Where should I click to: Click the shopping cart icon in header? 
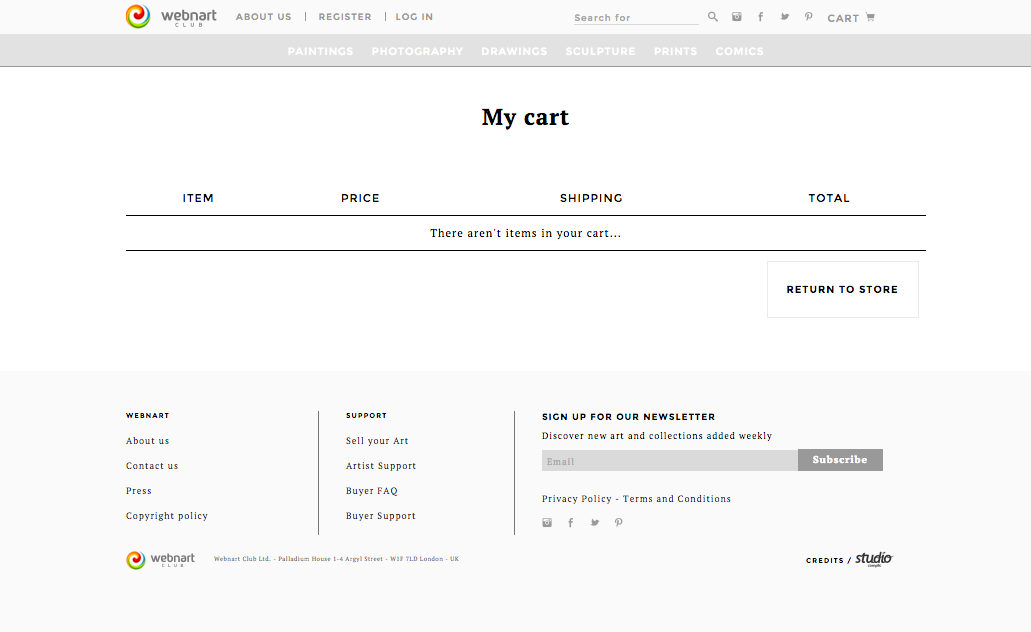870,17
